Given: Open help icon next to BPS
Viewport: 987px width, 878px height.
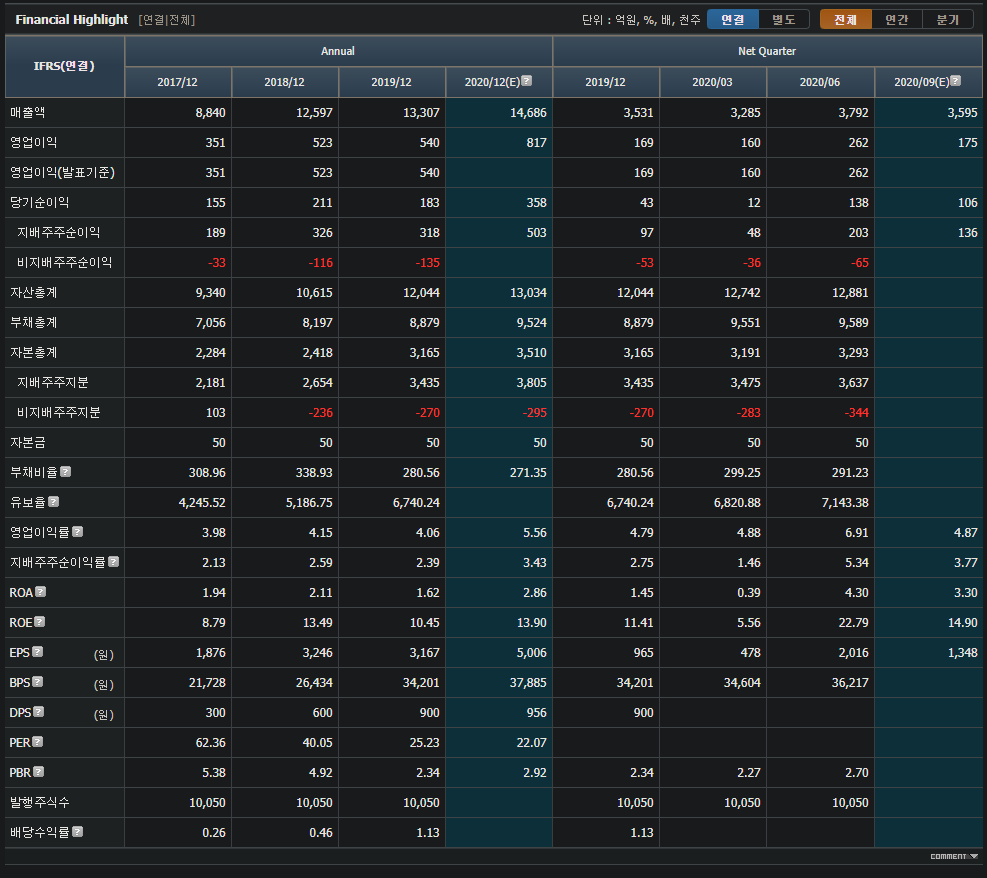Looking at the screenshot, I should (x=38, y=682).
